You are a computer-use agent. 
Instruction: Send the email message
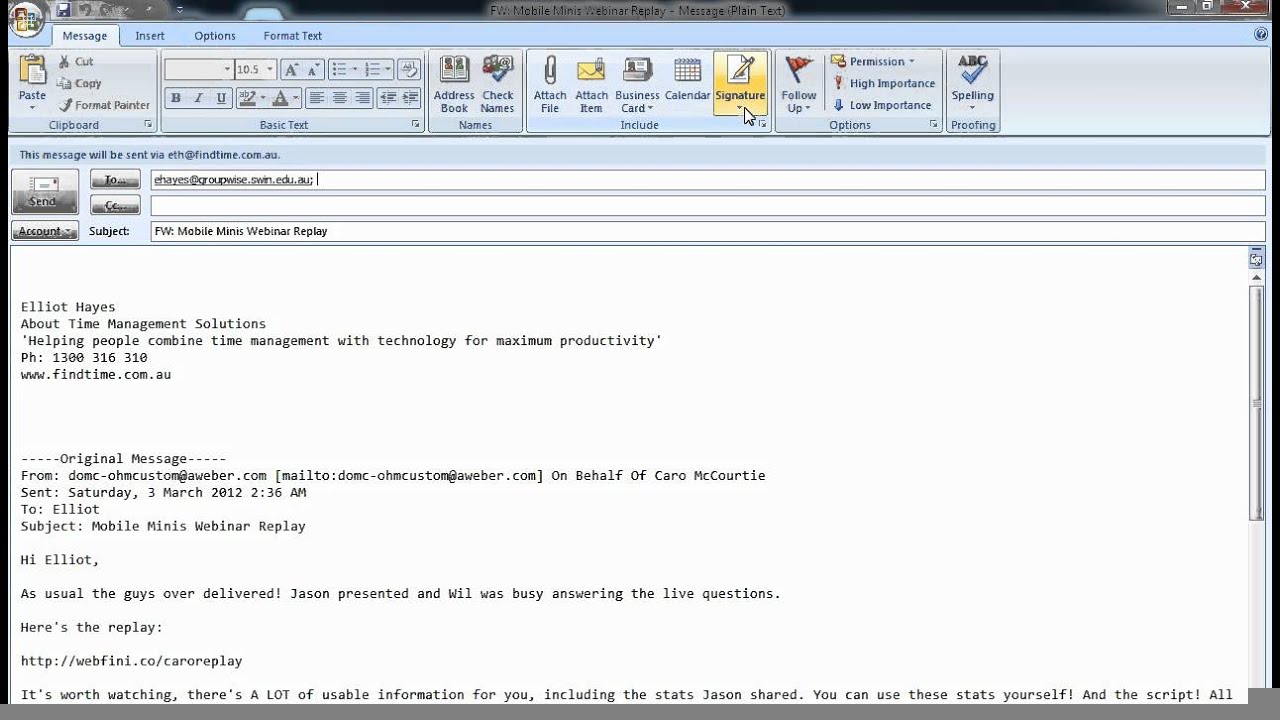(x=44, y=191)
